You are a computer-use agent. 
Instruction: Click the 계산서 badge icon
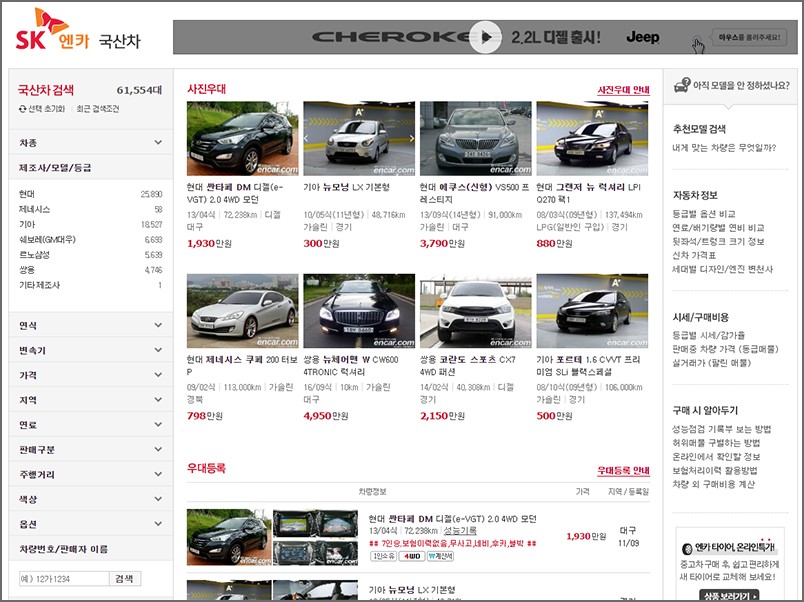click(x=440, y=556)
